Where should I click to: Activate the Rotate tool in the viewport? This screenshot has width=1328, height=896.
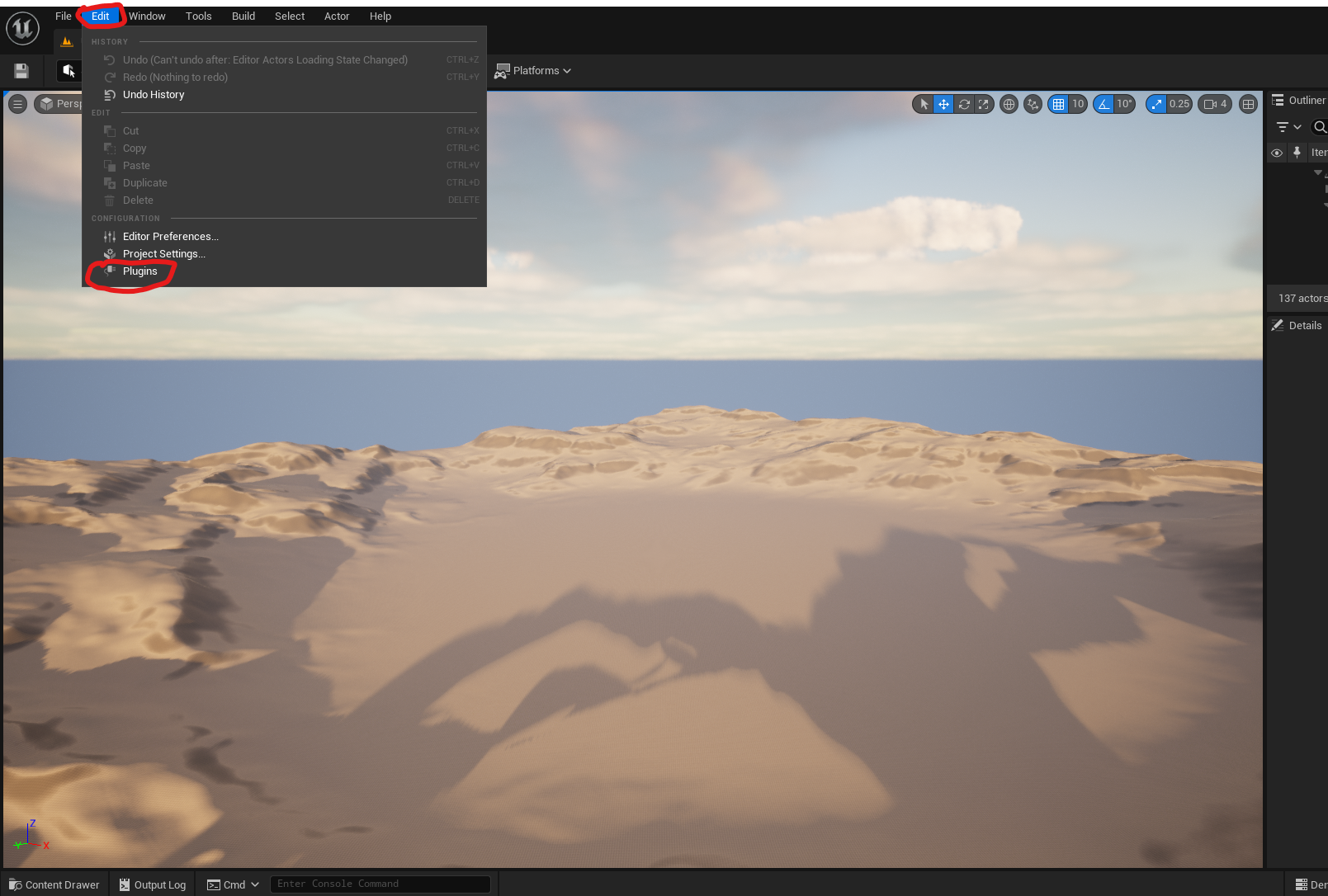tap(963, 104)
